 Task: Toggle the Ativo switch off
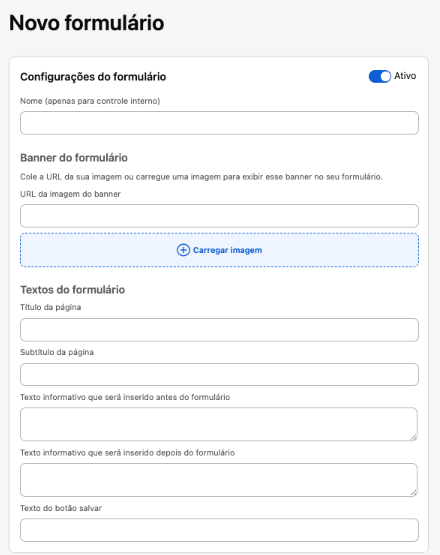point(379,76)
